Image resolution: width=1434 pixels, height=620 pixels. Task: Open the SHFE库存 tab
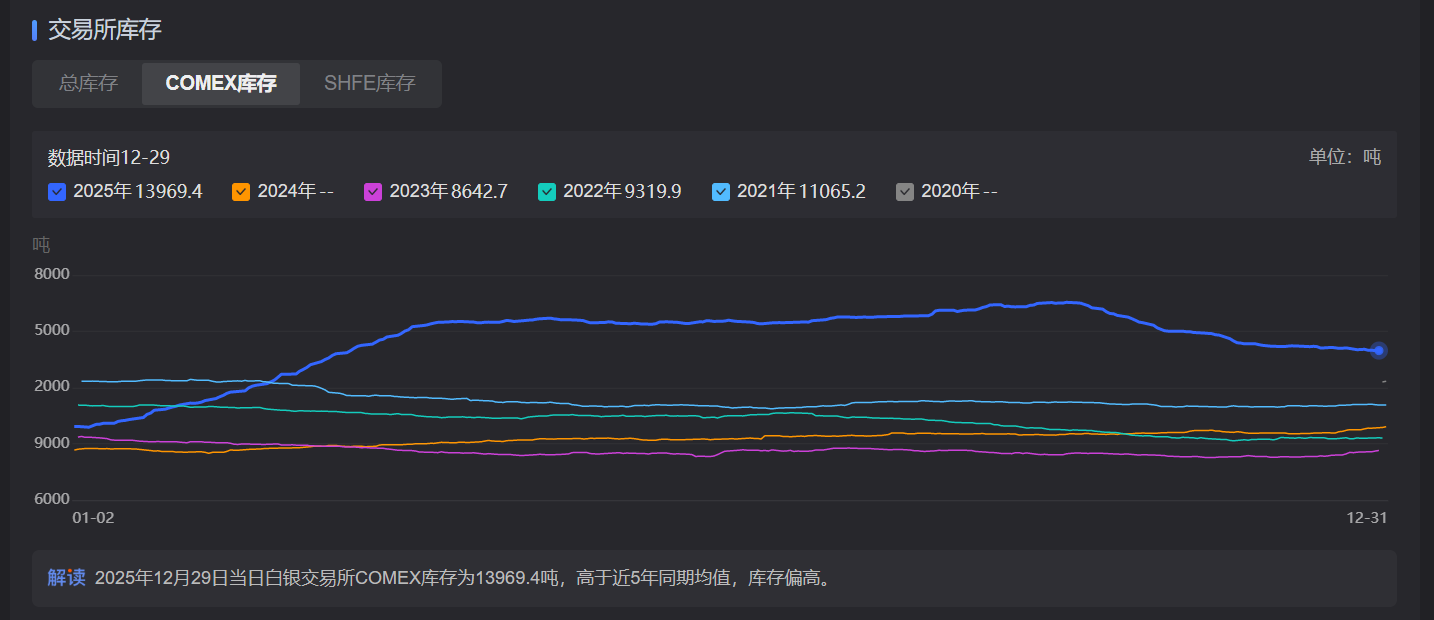369,84
